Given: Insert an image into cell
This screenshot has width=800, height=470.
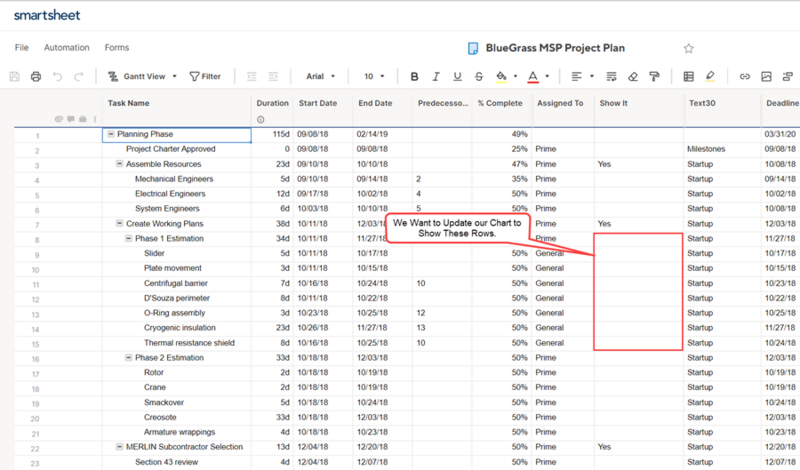Looking at the screenshot, I should (766, 77).
